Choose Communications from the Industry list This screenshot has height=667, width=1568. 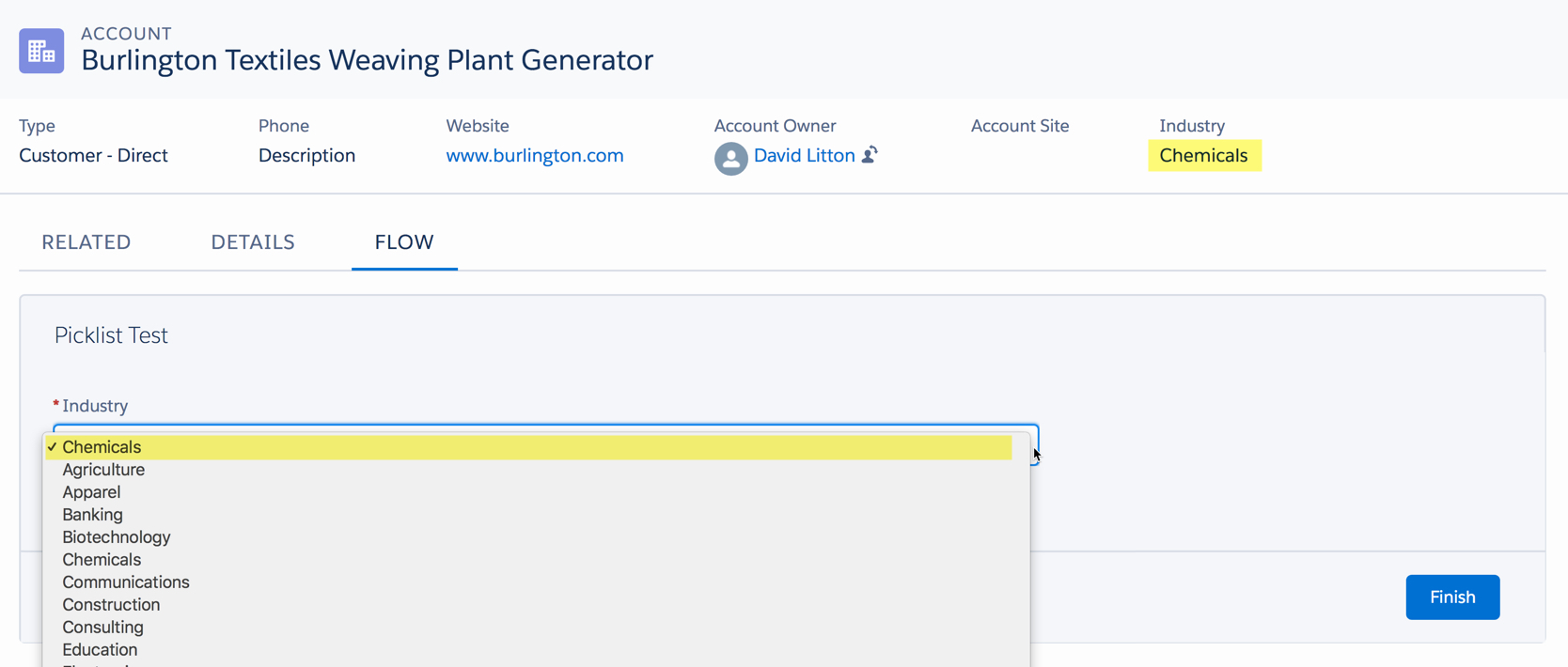[x=126, y=582]
